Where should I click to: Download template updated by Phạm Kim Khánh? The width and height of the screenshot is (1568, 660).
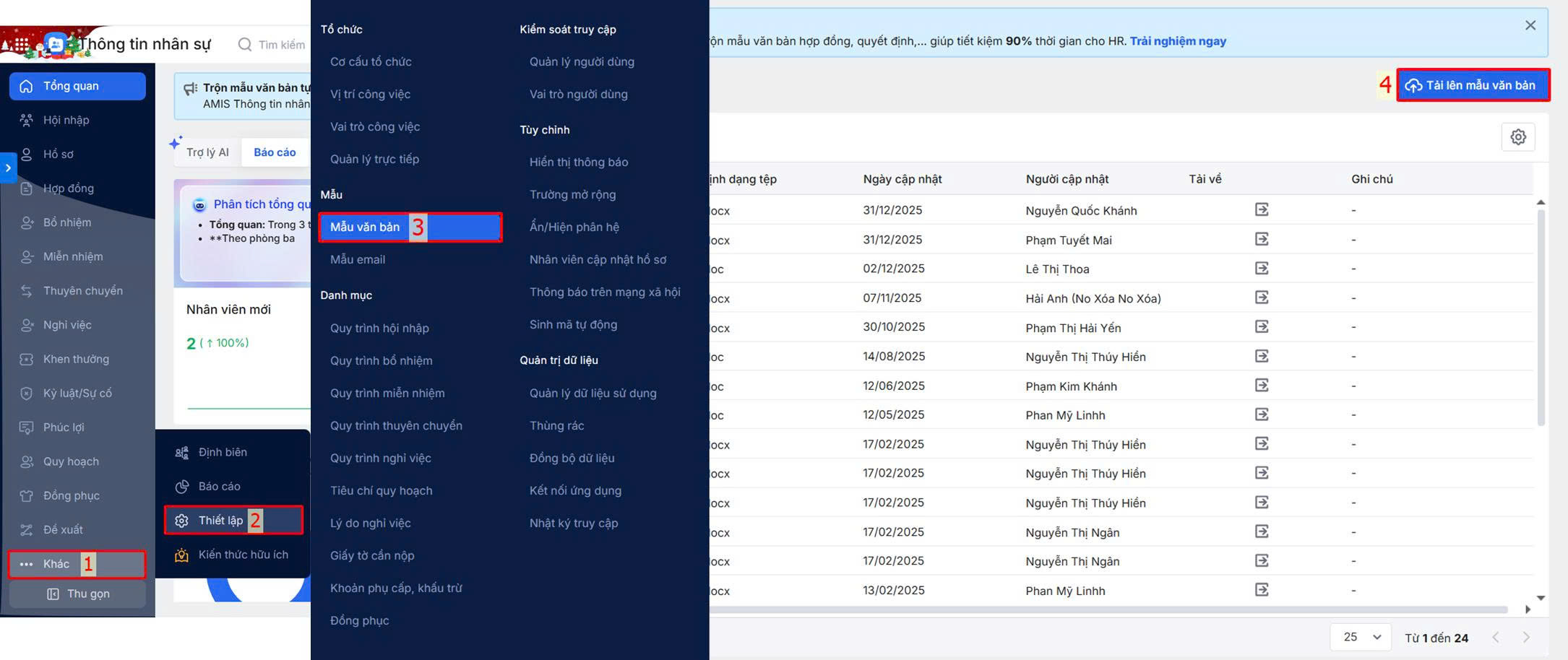1262,386
